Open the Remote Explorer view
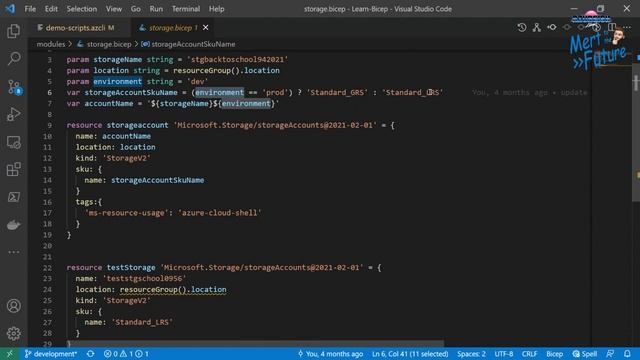 [x=13, y=142]
